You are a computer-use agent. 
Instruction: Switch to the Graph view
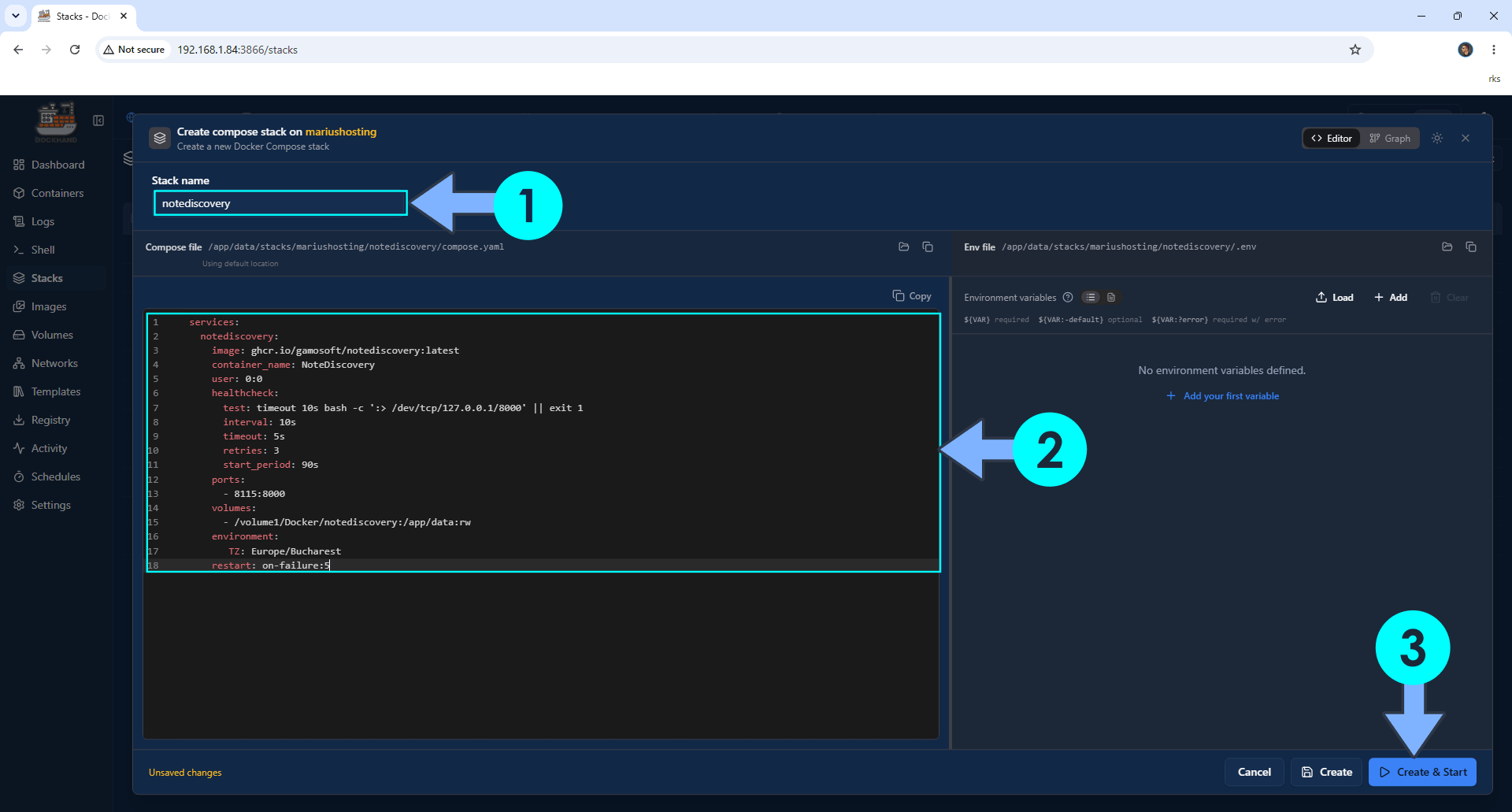coord(1390,138)
